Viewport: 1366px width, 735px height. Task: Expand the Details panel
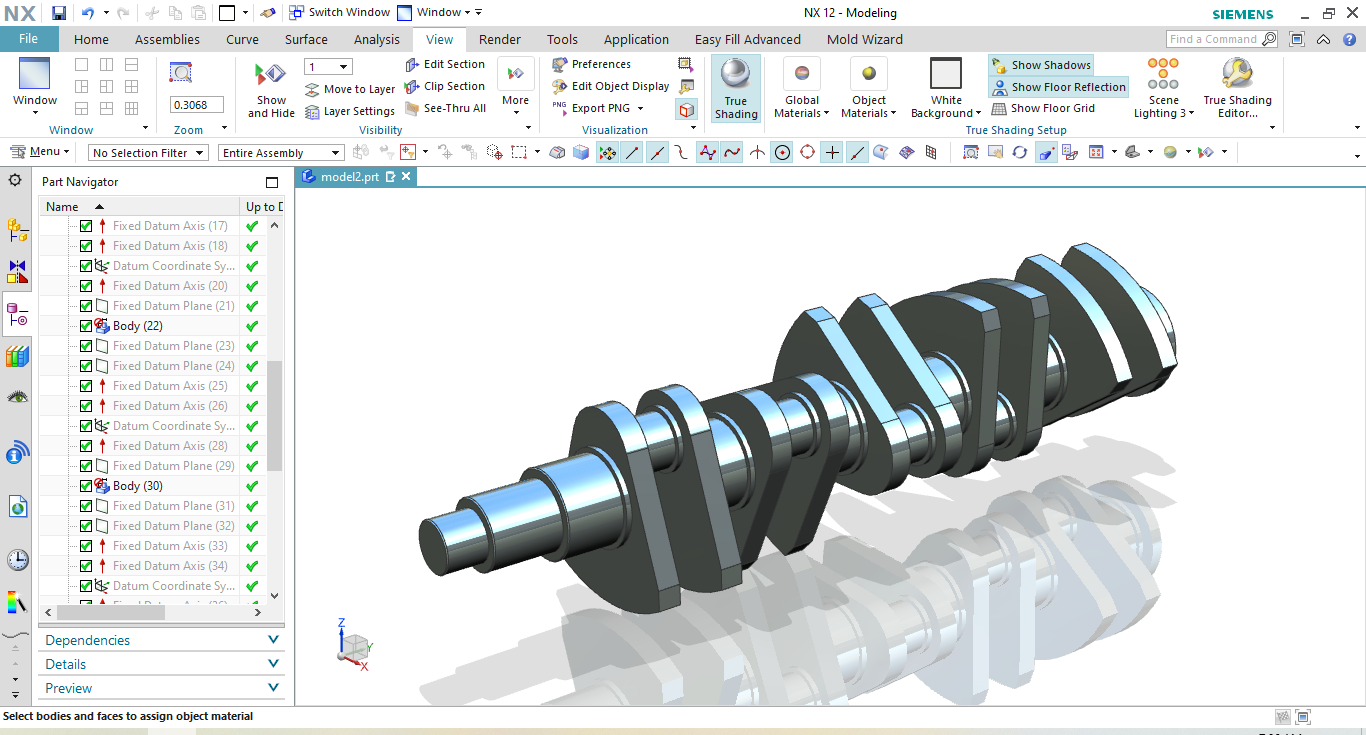pos(162,664)
